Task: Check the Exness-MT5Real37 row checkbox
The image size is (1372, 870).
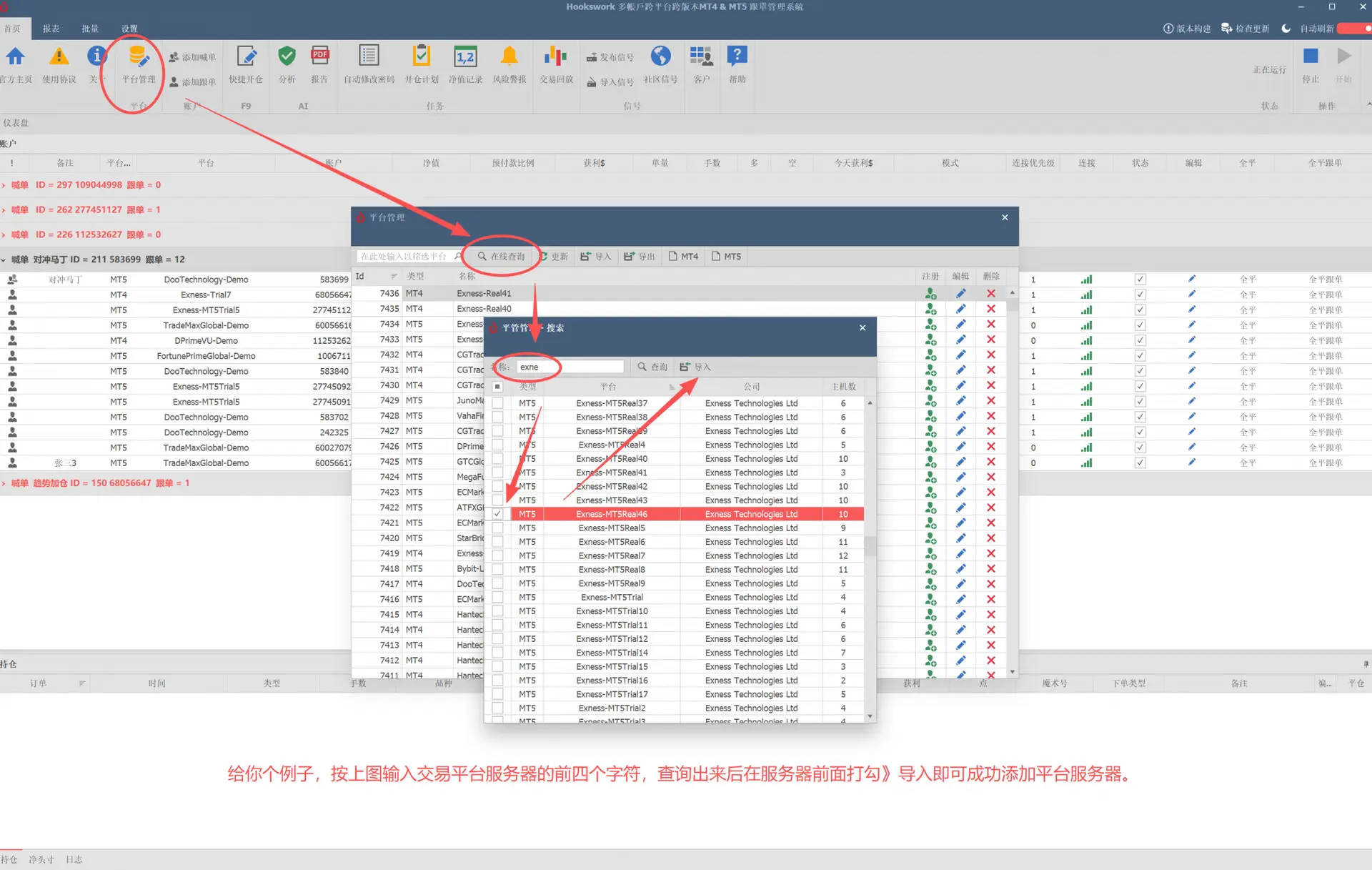Action: (497, 403)
